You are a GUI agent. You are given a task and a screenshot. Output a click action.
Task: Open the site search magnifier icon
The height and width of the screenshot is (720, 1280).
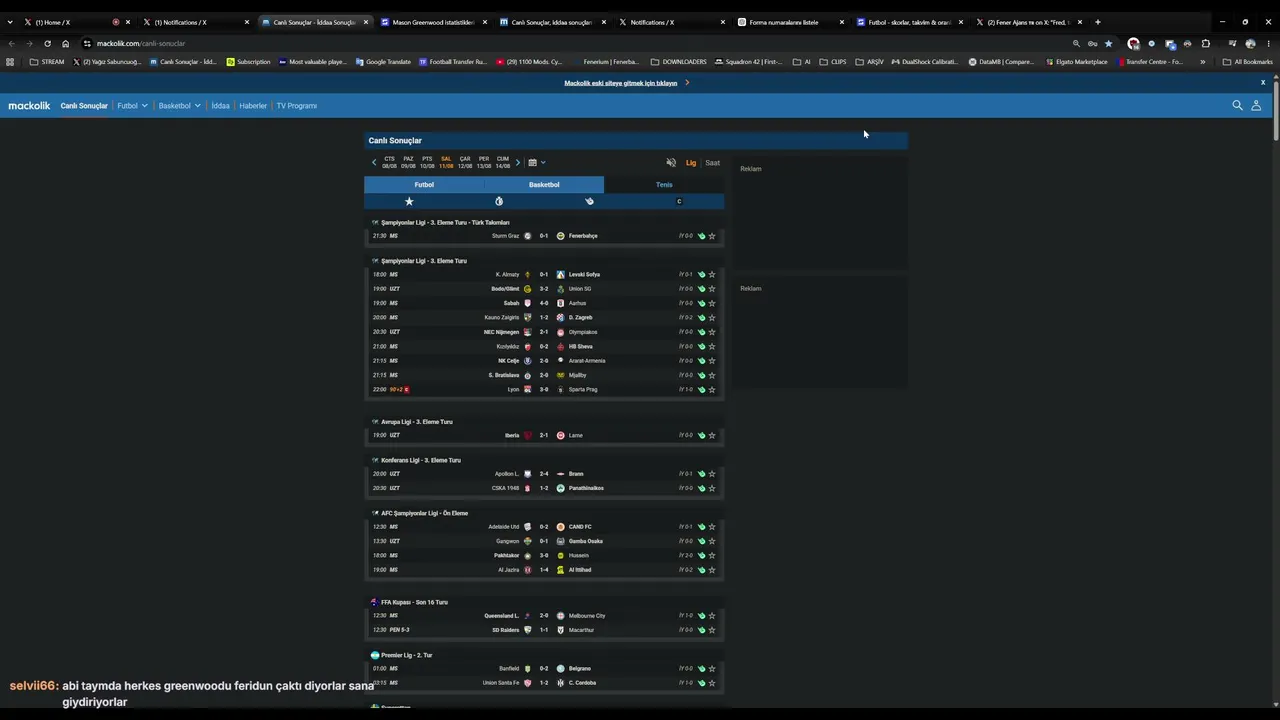[x=1237, y=105]
